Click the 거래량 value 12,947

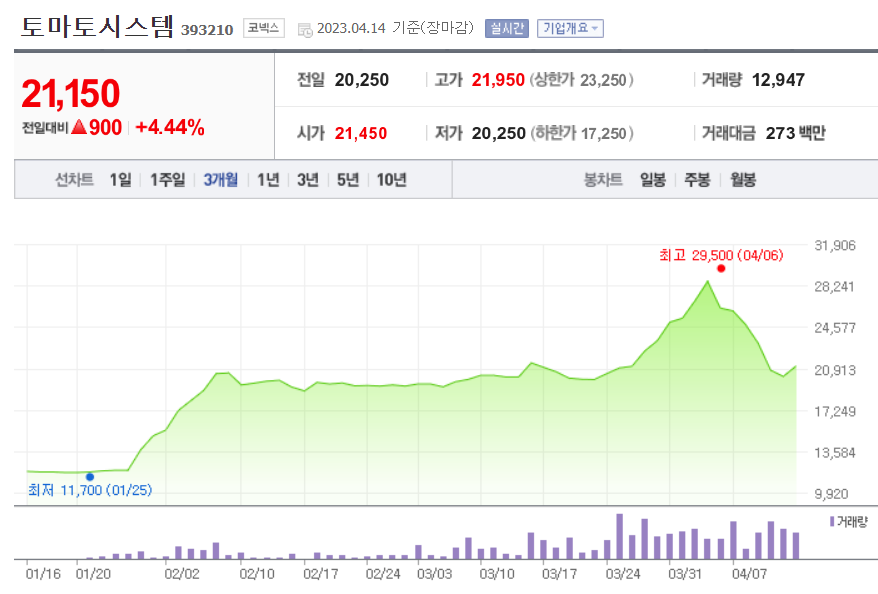point(778,80)
